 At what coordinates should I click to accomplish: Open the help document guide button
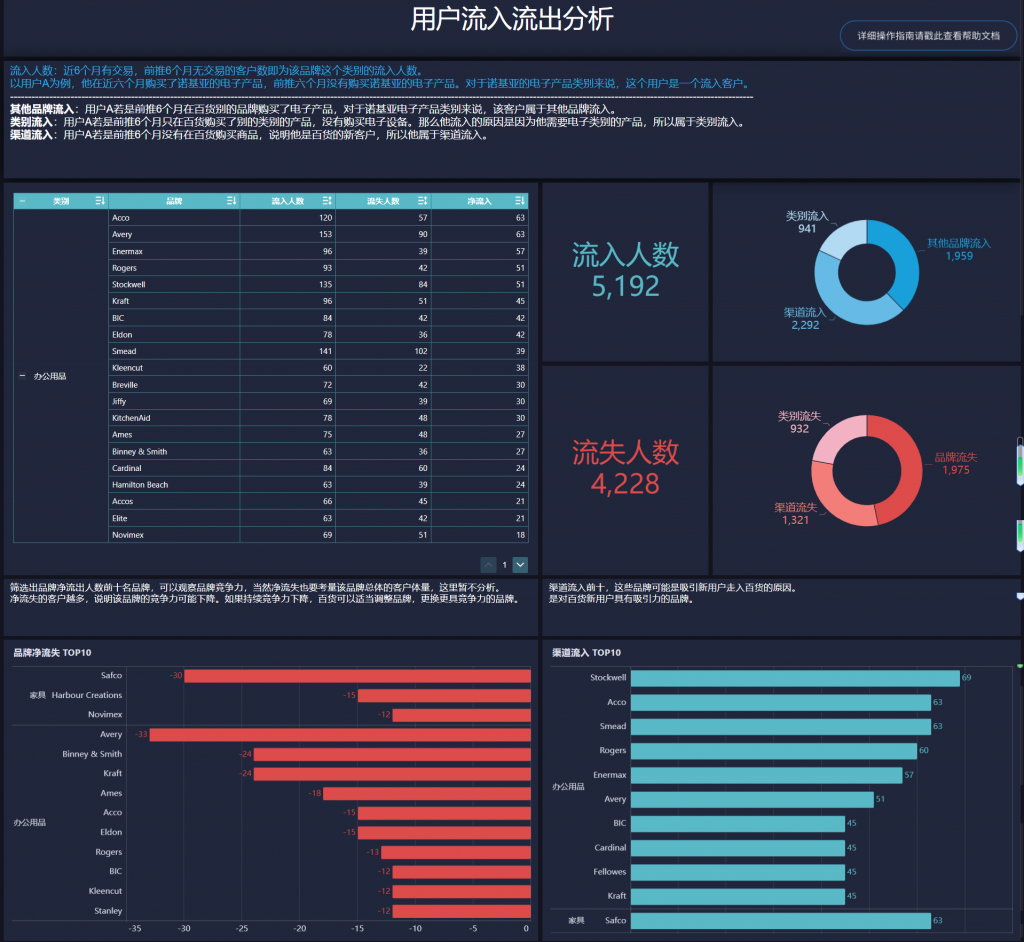coord(928,35)
